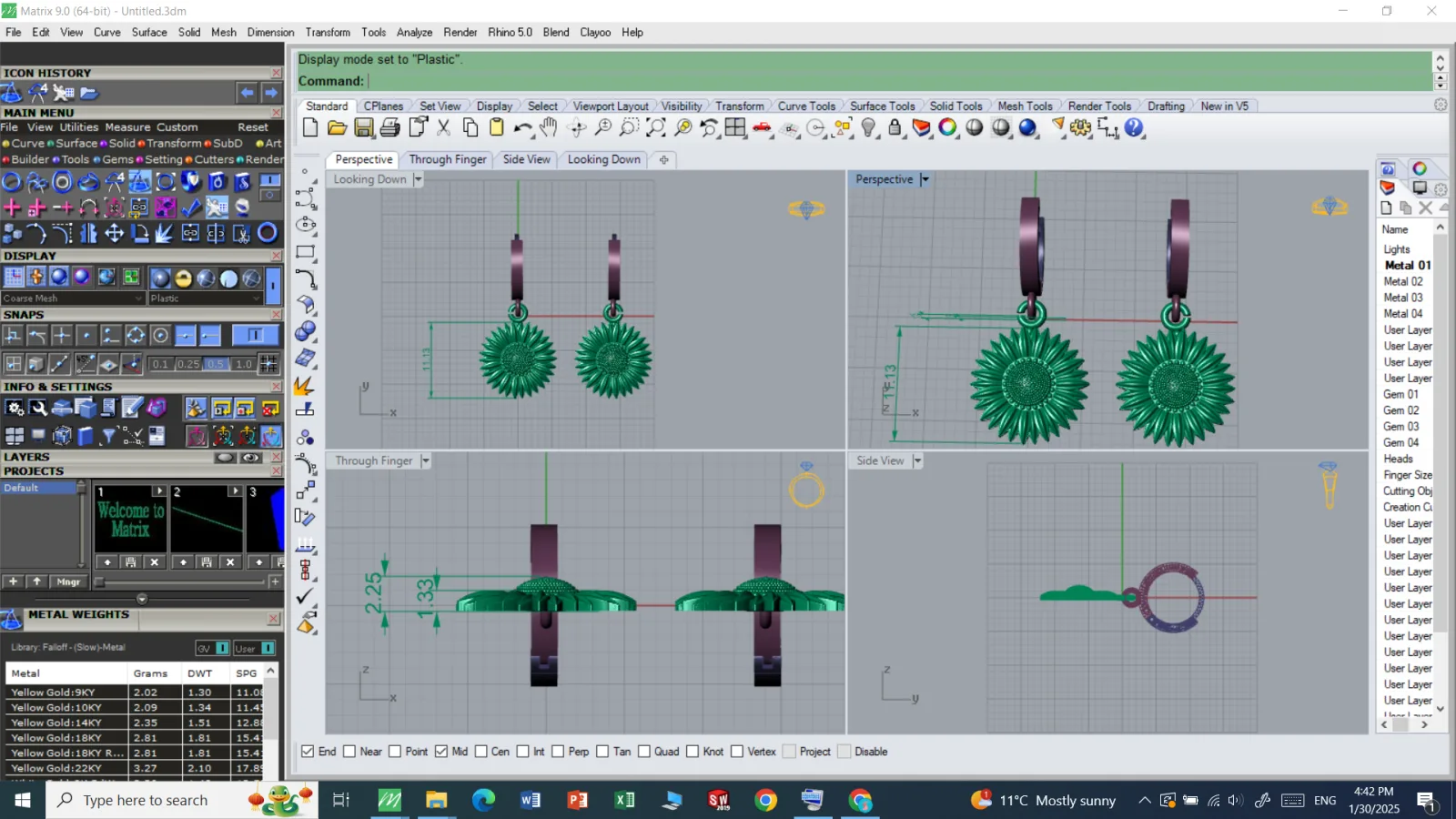Enable the Cen object snap checkbox
Viewport: 1456px width, 819px height.
481,752
